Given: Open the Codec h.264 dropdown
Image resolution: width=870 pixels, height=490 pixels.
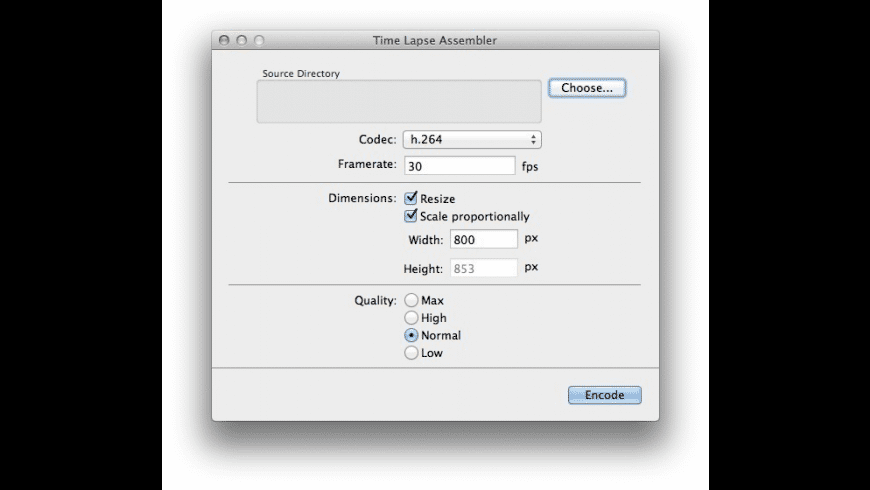Looking at the screenshot, I should [x=471, y=140].
